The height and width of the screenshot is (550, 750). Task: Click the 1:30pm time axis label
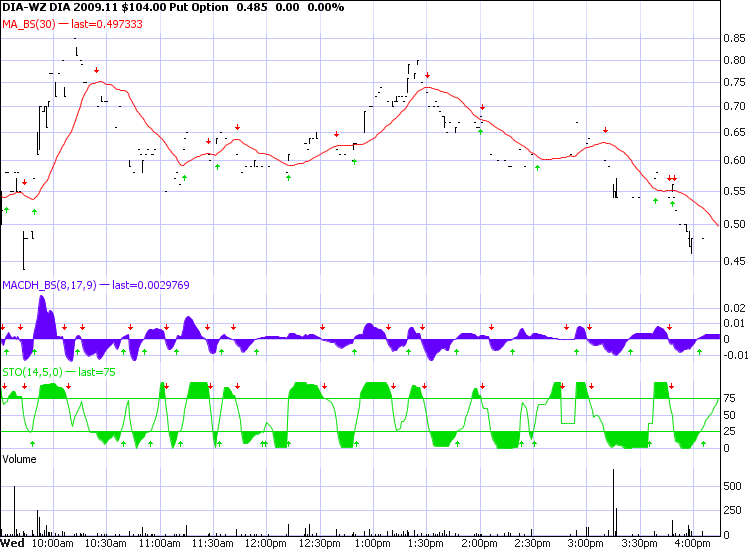pyautogui.click(x=426, y=543)
